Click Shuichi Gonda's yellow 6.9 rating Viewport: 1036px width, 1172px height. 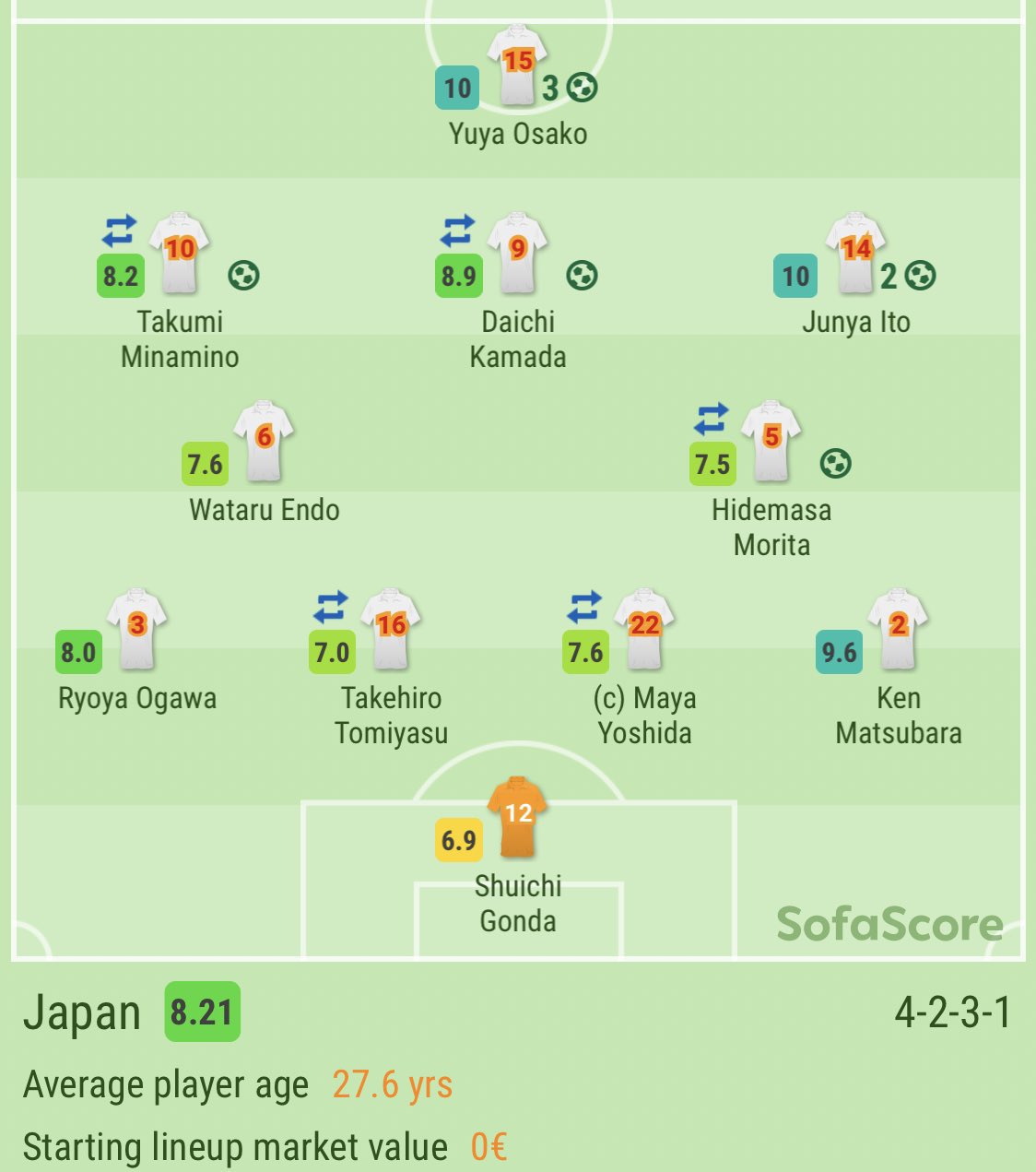click(x=458, y=840)
